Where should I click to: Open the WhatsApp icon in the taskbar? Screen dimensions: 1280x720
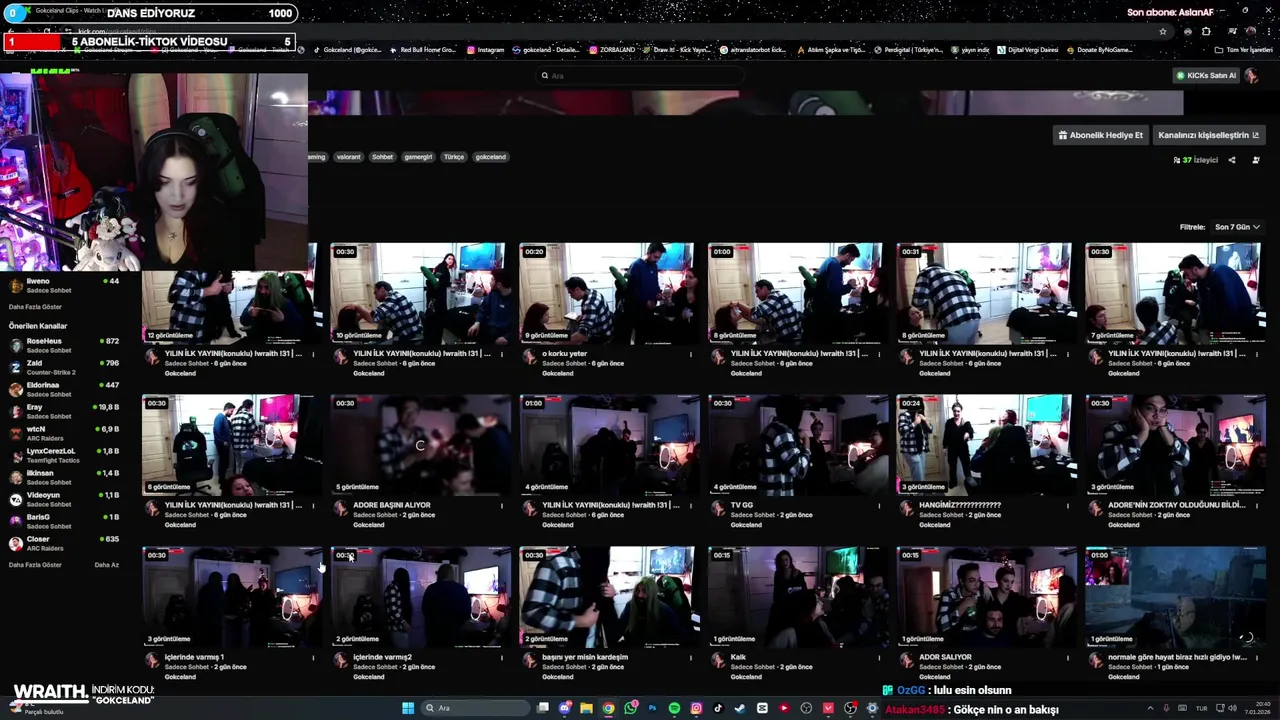point(630,708)
